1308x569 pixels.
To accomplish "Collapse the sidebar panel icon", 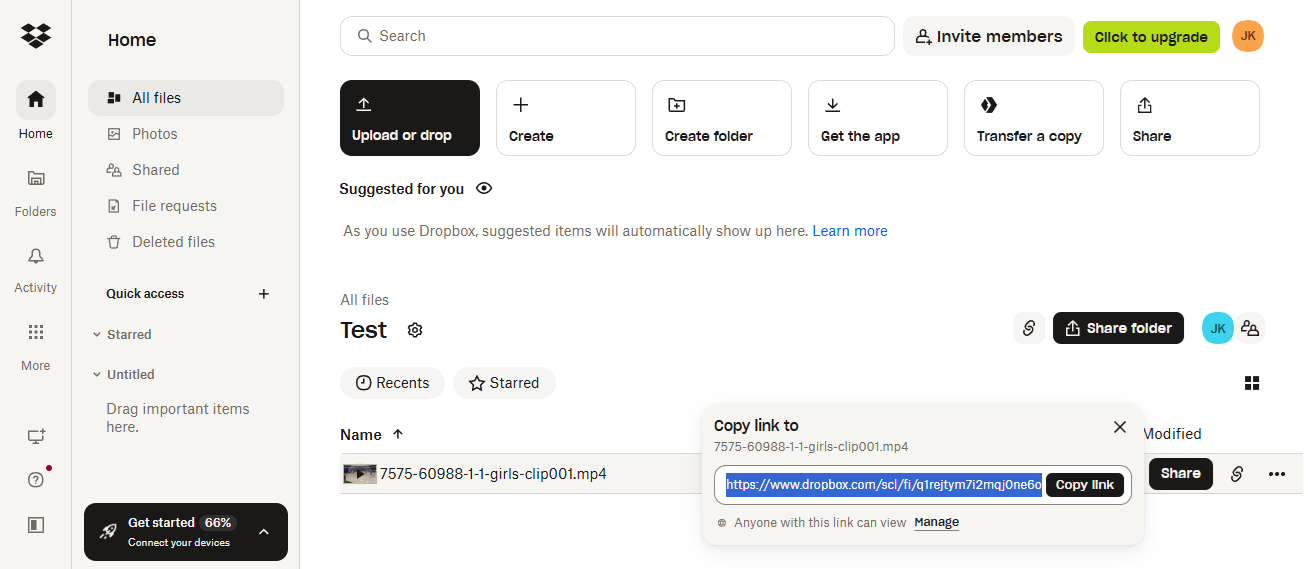I will [36, 524].
